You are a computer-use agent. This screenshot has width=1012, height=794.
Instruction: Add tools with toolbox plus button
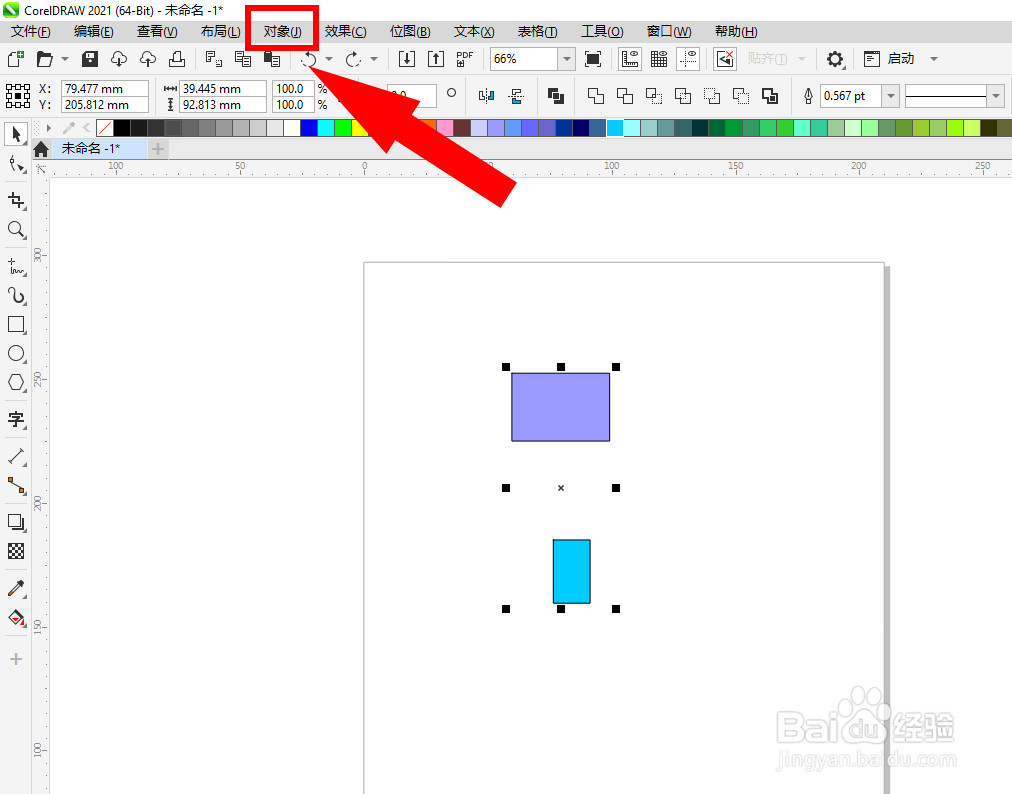point(15,659)
